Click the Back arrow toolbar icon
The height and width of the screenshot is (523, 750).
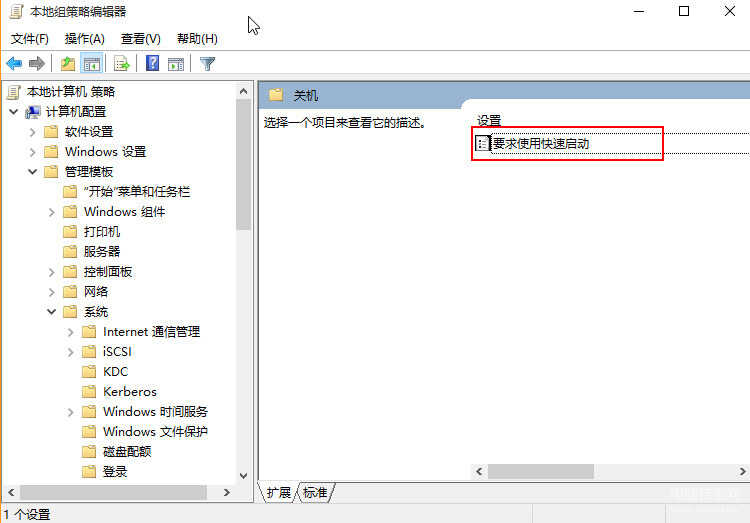(x=14, y=63)
